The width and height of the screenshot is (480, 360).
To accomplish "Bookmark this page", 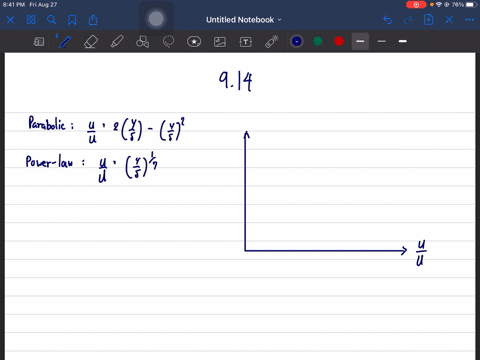I will pos(72,20).
